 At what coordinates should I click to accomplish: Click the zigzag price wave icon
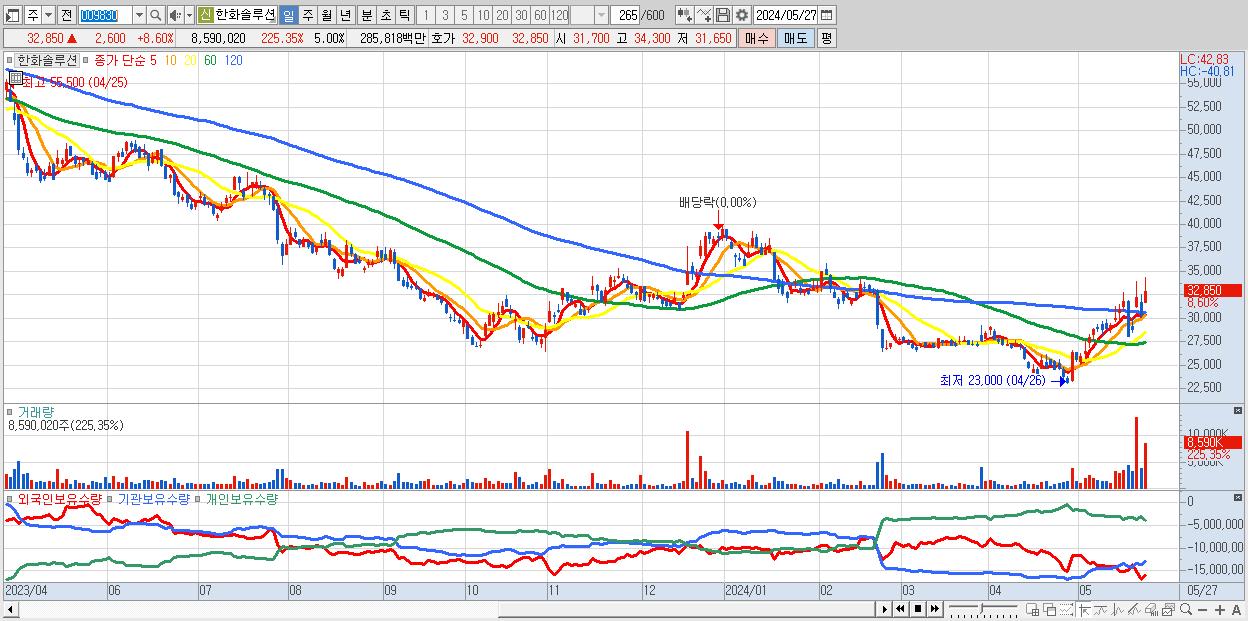(1118, 609)
